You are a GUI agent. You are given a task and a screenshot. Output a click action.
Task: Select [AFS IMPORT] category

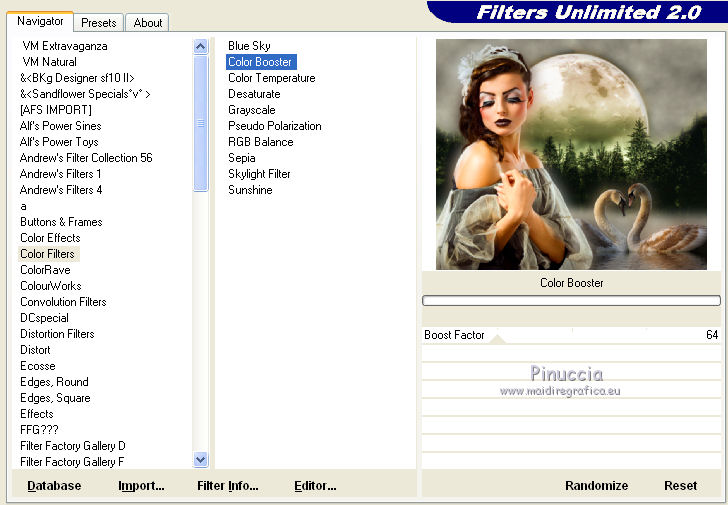click(56, 110)
